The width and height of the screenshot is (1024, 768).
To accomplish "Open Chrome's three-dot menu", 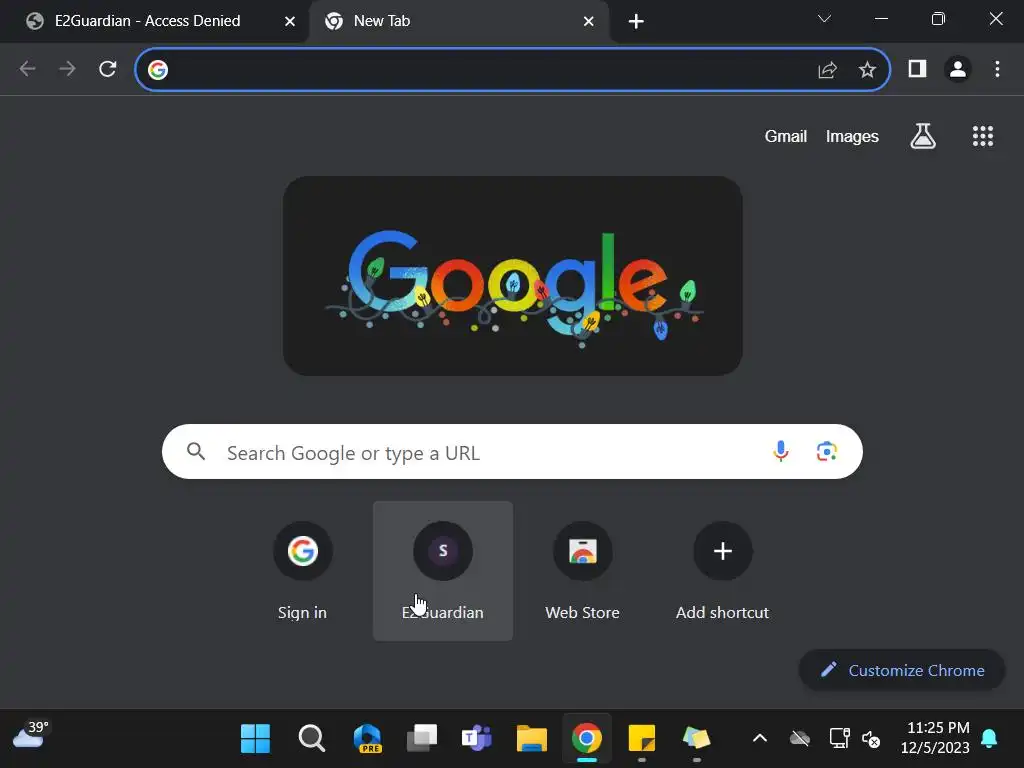I will [x=997, y=69].
